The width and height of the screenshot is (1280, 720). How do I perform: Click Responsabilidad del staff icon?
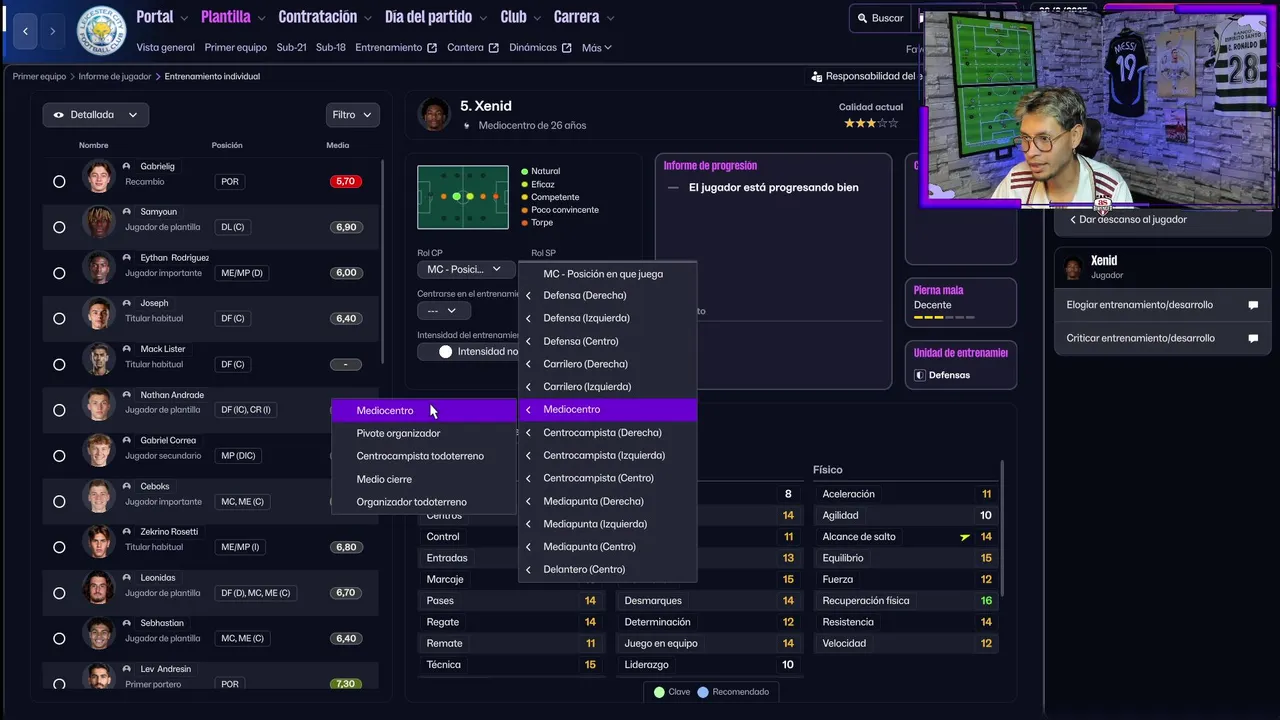(x=817, y=76)
